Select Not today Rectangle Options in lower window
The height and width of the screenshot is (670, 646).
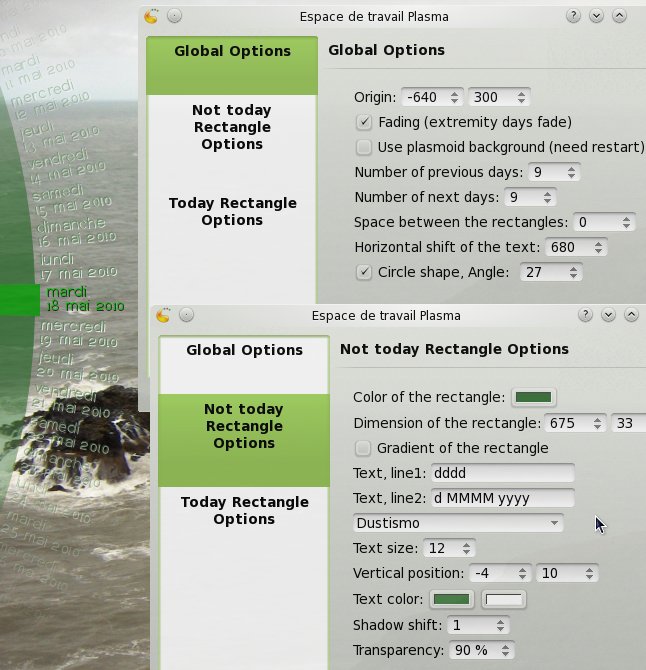click(x=244, y=440)
